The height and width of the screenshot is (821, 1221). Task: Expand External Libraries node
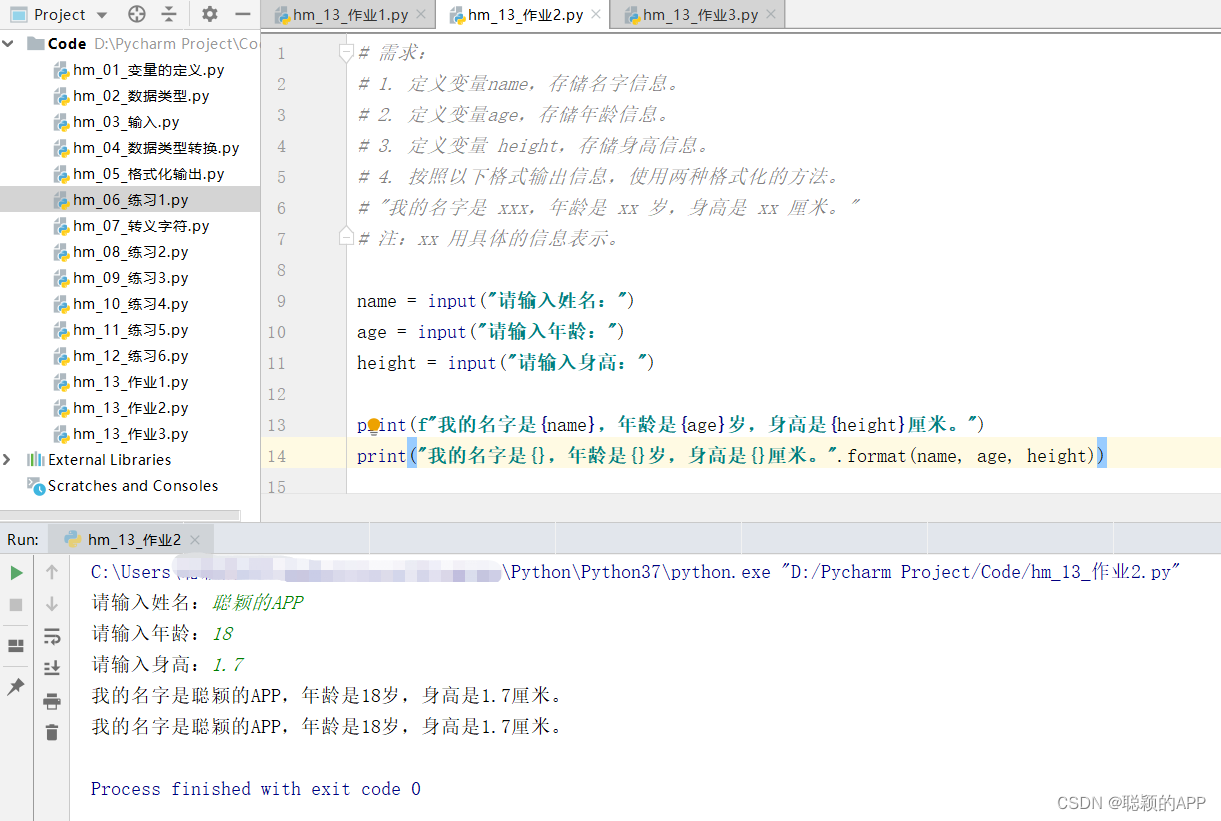click(x=8, y=459)
